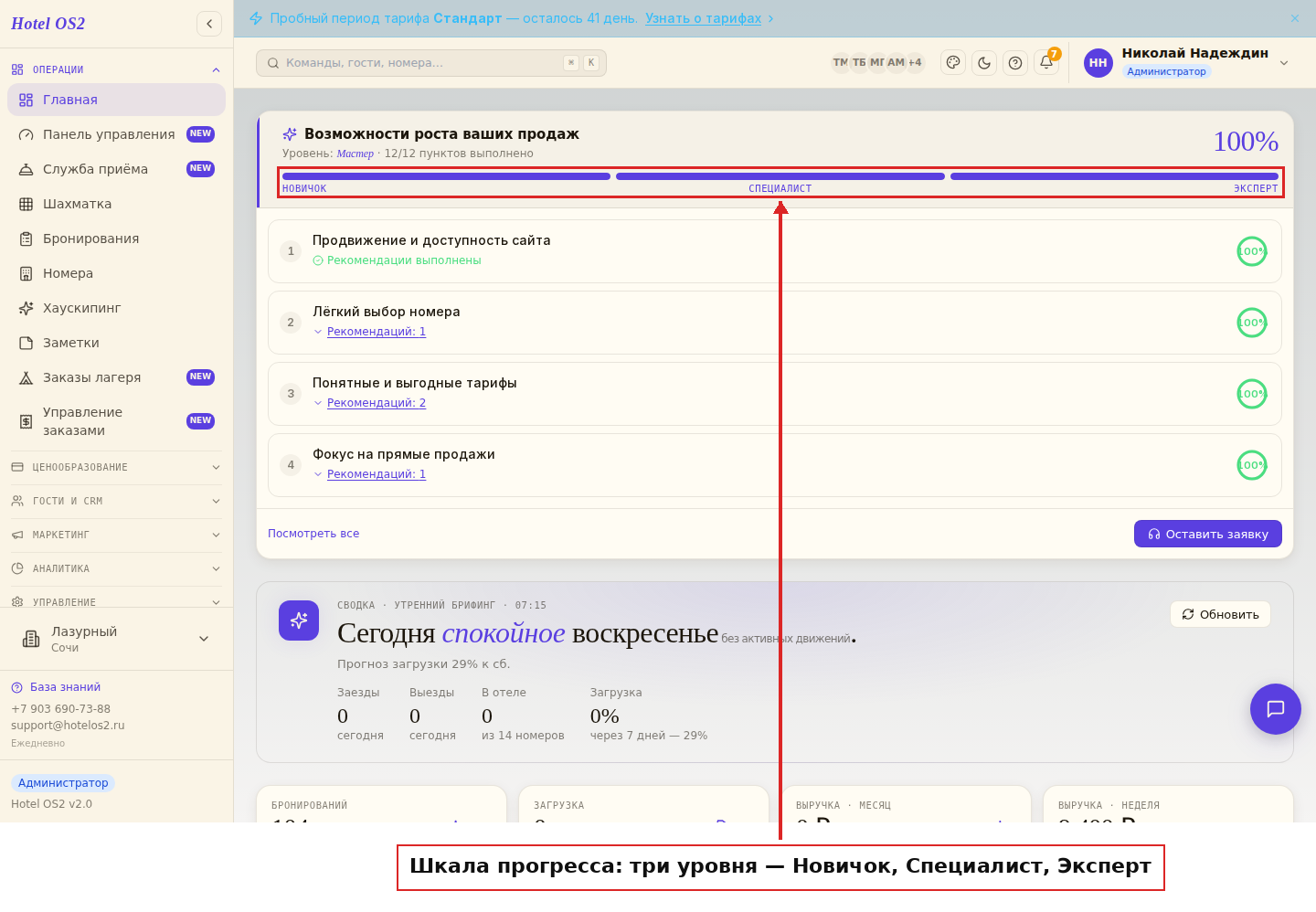
Task: Open the floating chat bubble button
Action: (1276, 709)
